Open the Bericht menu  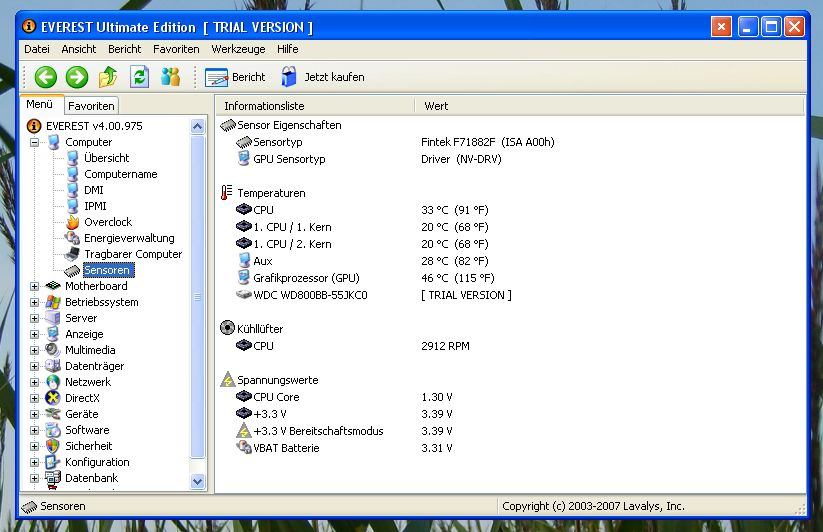coord(124,49)
